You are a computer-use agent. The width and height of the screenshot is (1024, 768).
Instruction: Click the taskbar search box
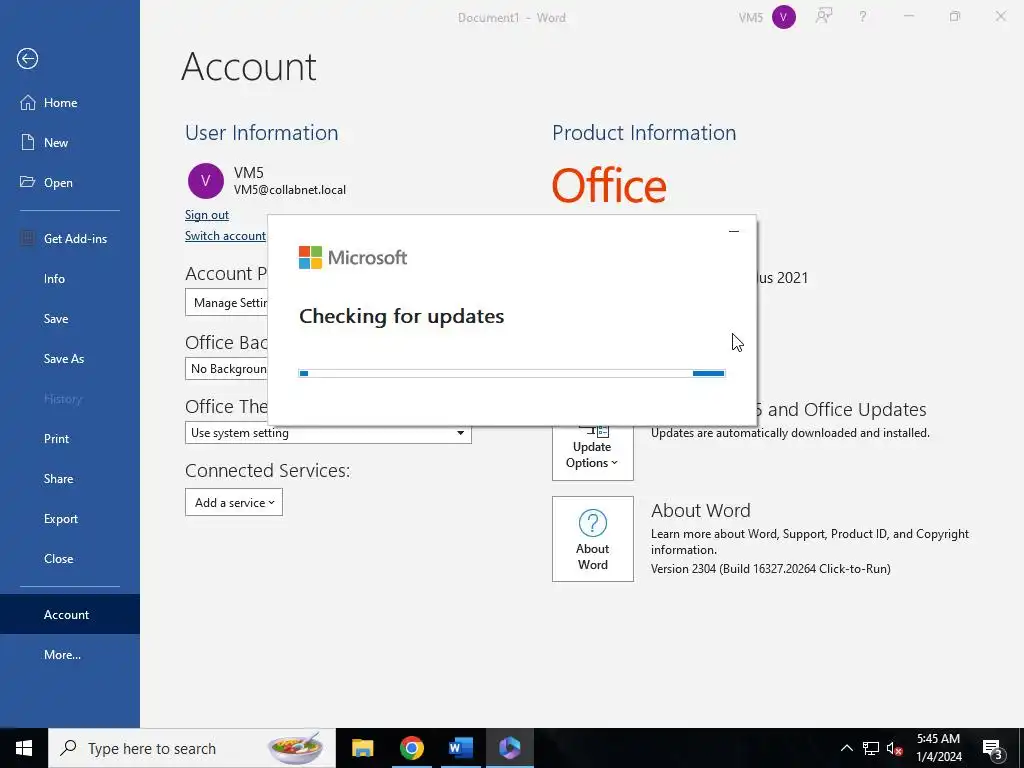(192, 748)
